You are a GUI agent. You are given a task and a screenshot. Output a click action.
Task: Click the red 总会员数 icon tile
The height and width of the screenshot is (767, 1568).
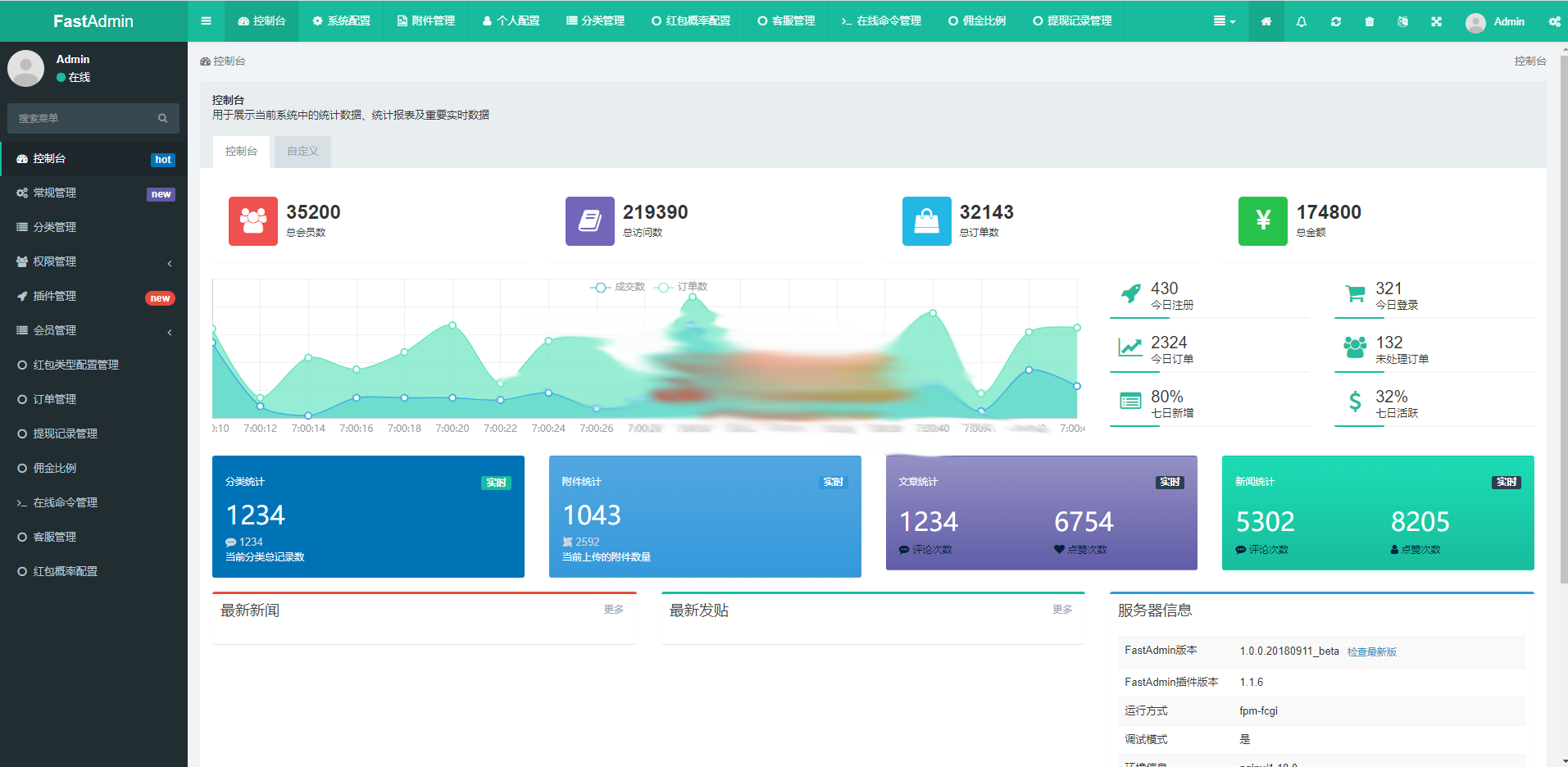[252, 221]
